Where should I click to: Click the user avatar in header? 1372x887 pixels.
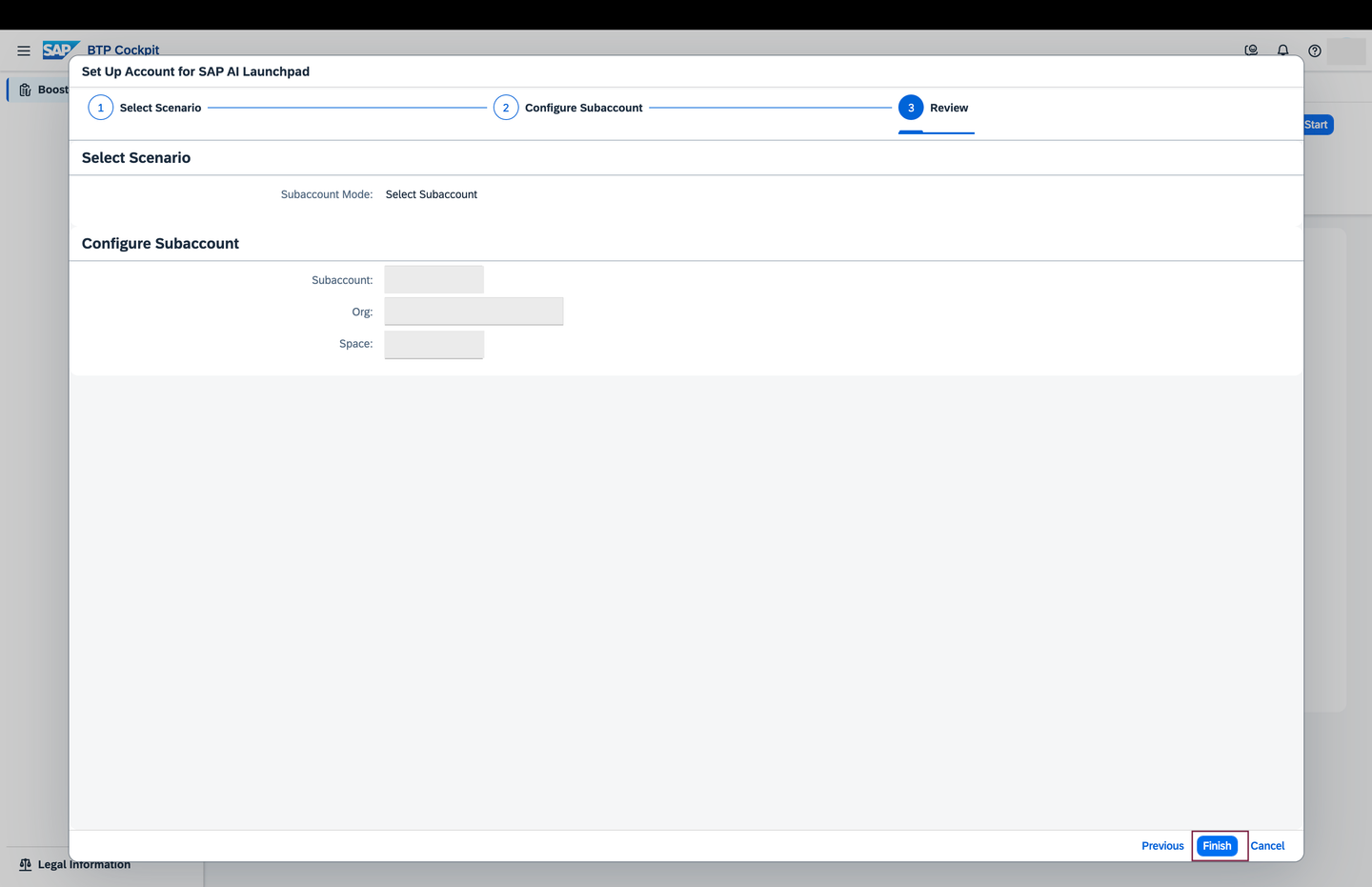click(1346, 50)
